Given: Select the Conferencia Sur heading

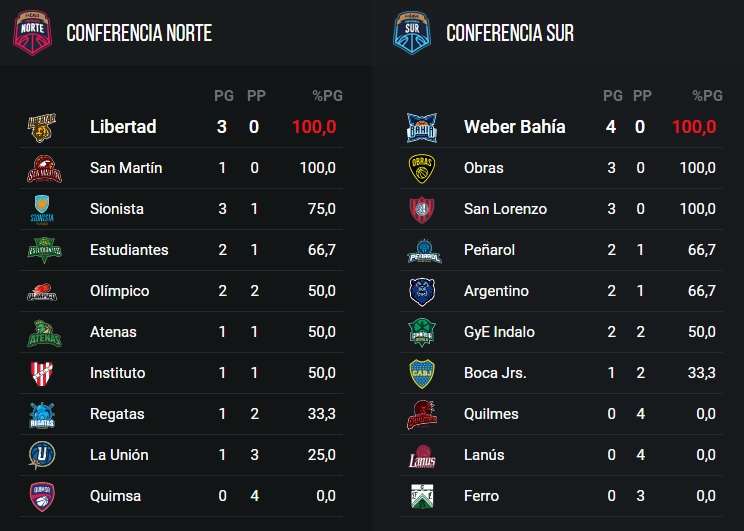Looking at the screenshot, I should 510,33.
